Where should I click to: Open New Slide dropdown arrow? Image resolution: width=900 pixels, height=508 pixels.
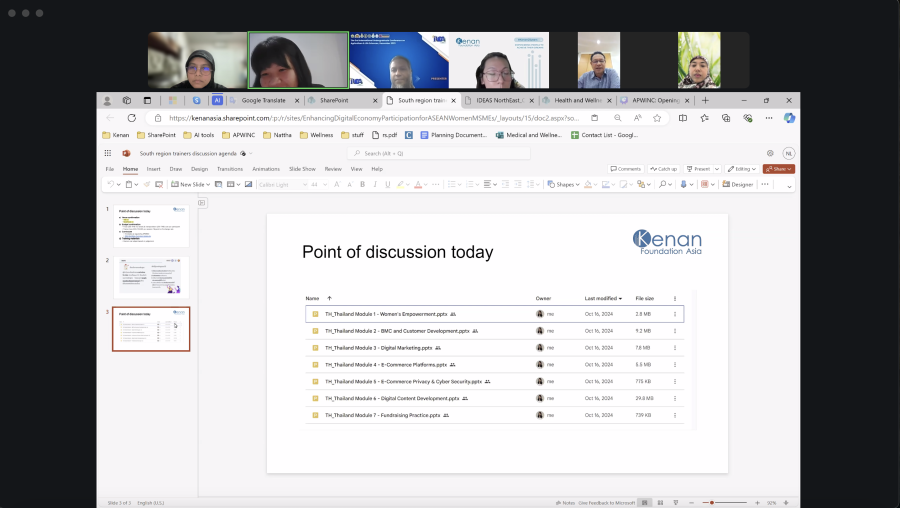[208, 184]
